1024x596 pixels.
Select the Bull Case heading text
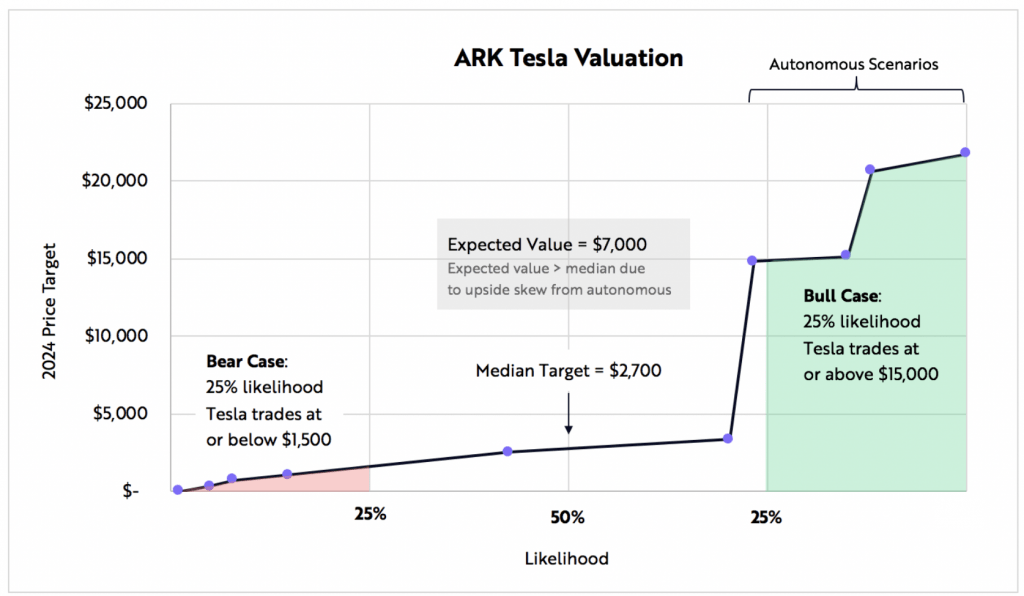pos(842,296)
